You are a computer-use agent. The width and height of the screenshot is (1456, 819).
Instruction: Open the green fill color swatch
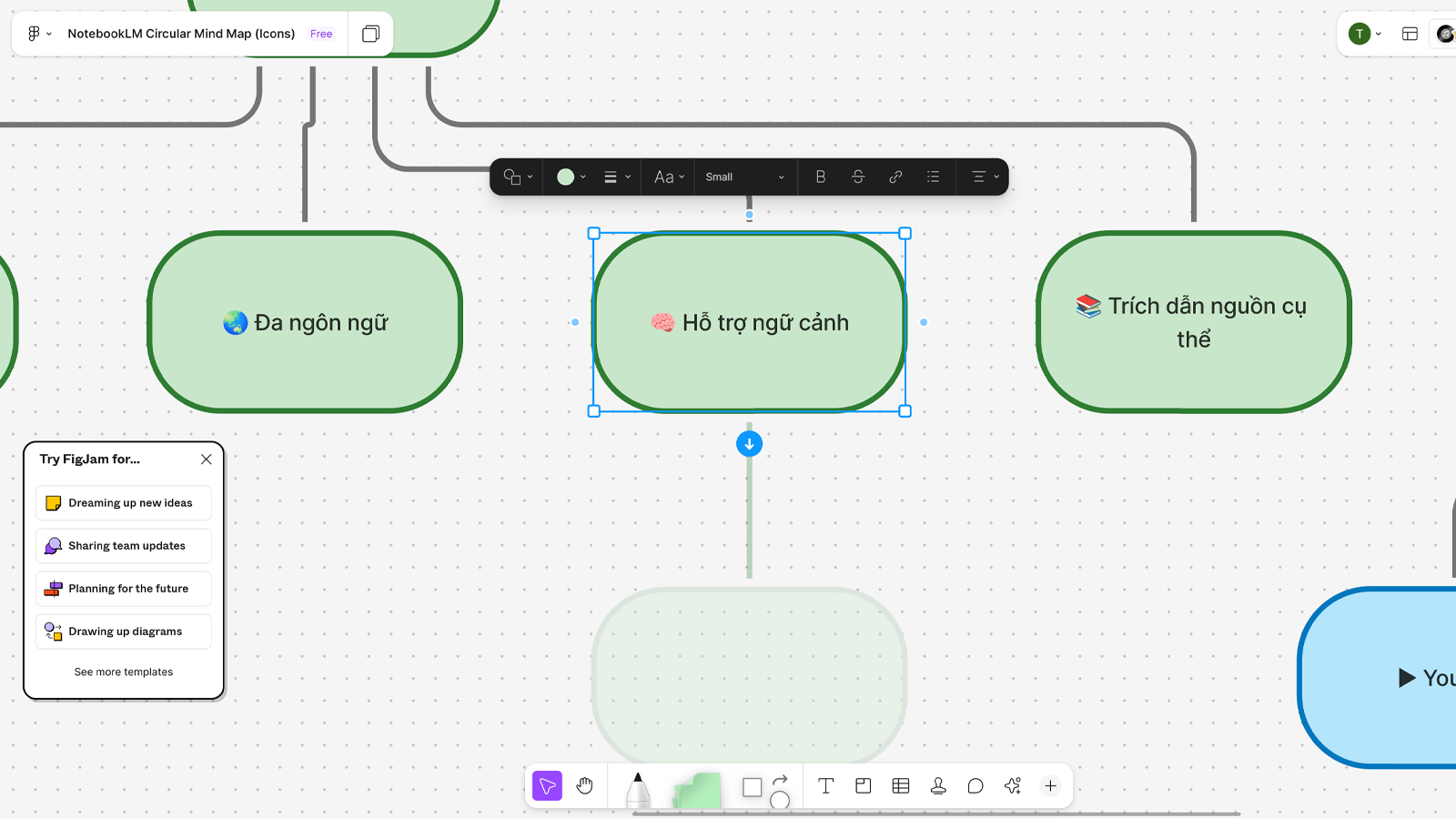(x=571, y=177)
